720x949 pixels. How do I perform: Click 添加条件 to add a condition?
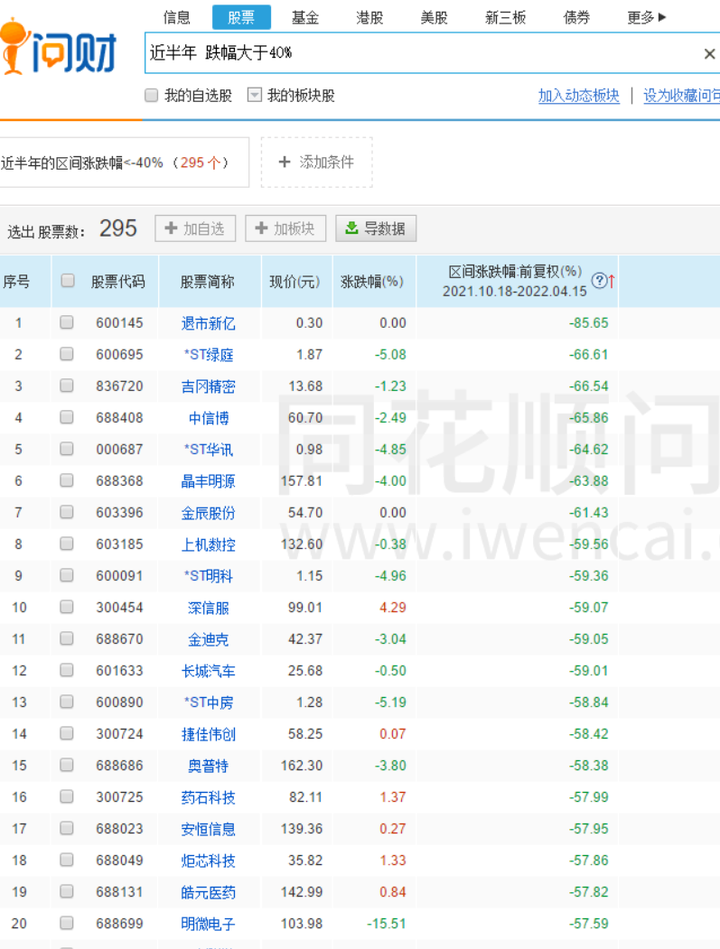[316, 162]
